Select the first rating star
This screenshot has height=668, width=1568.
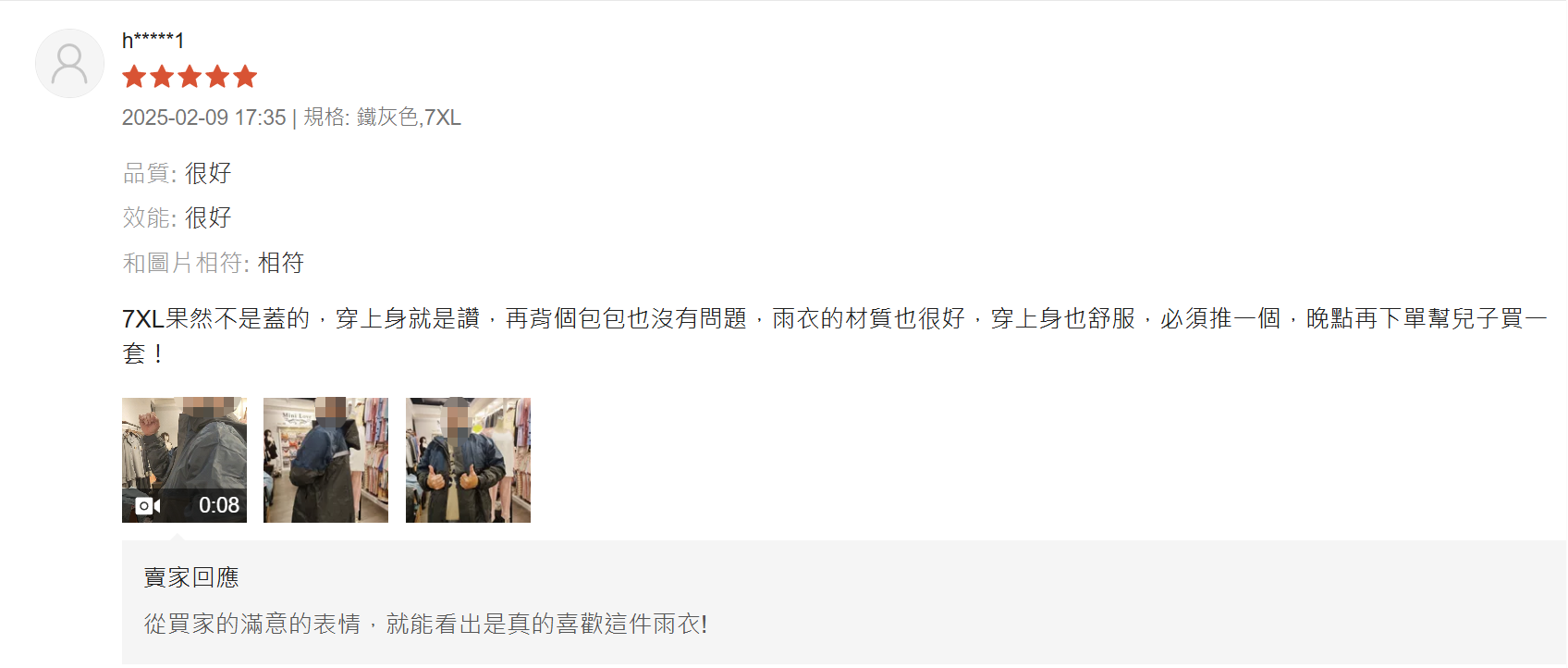click(135, 77)
